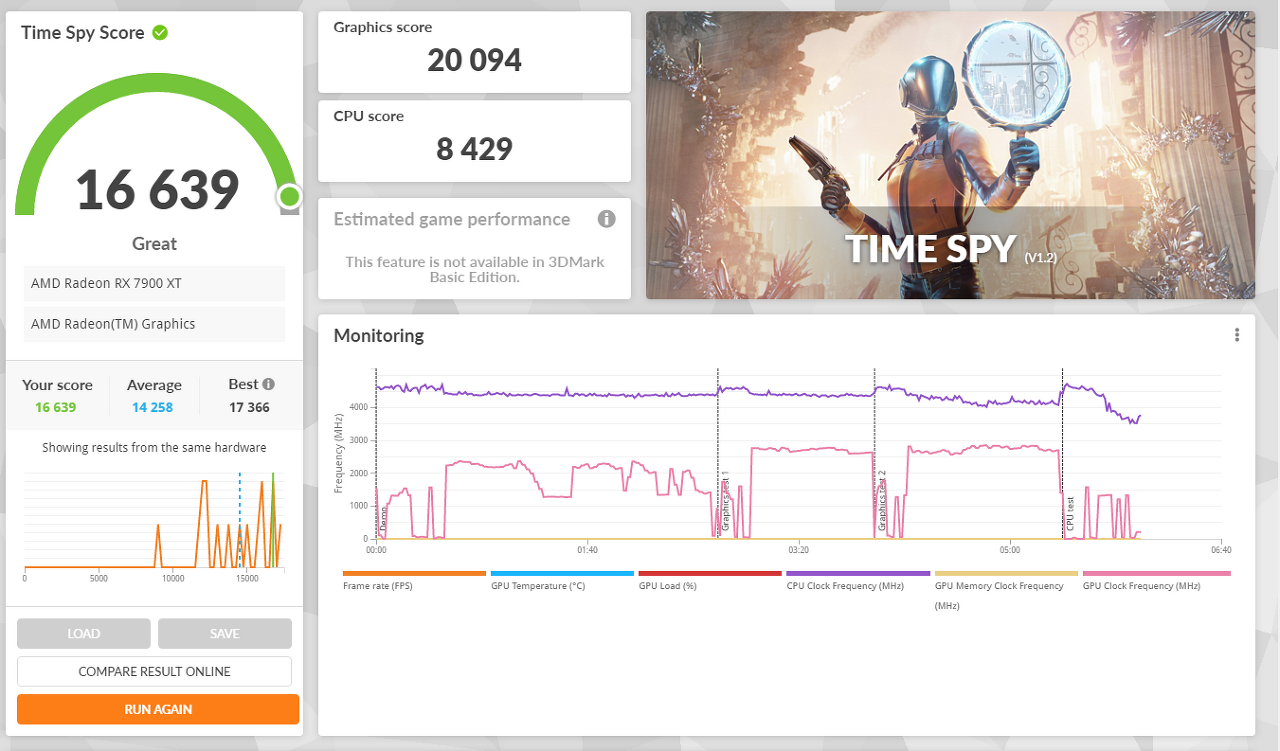Click the gauge indicator knob on the score arc

click(289, 195)
